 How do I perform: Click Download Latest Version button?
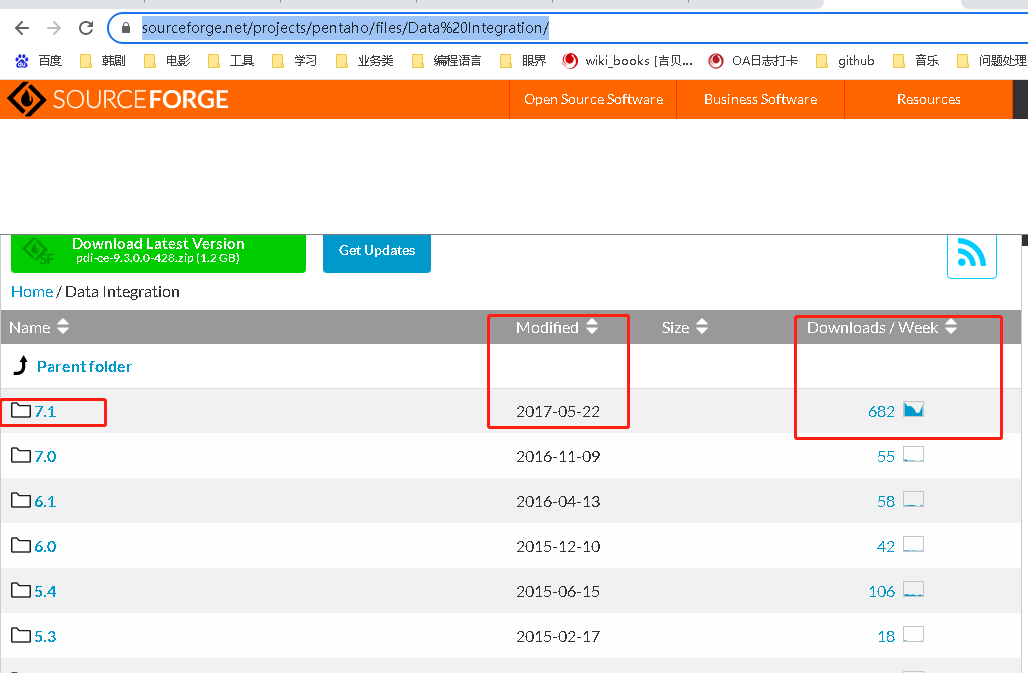coord(158,253)
